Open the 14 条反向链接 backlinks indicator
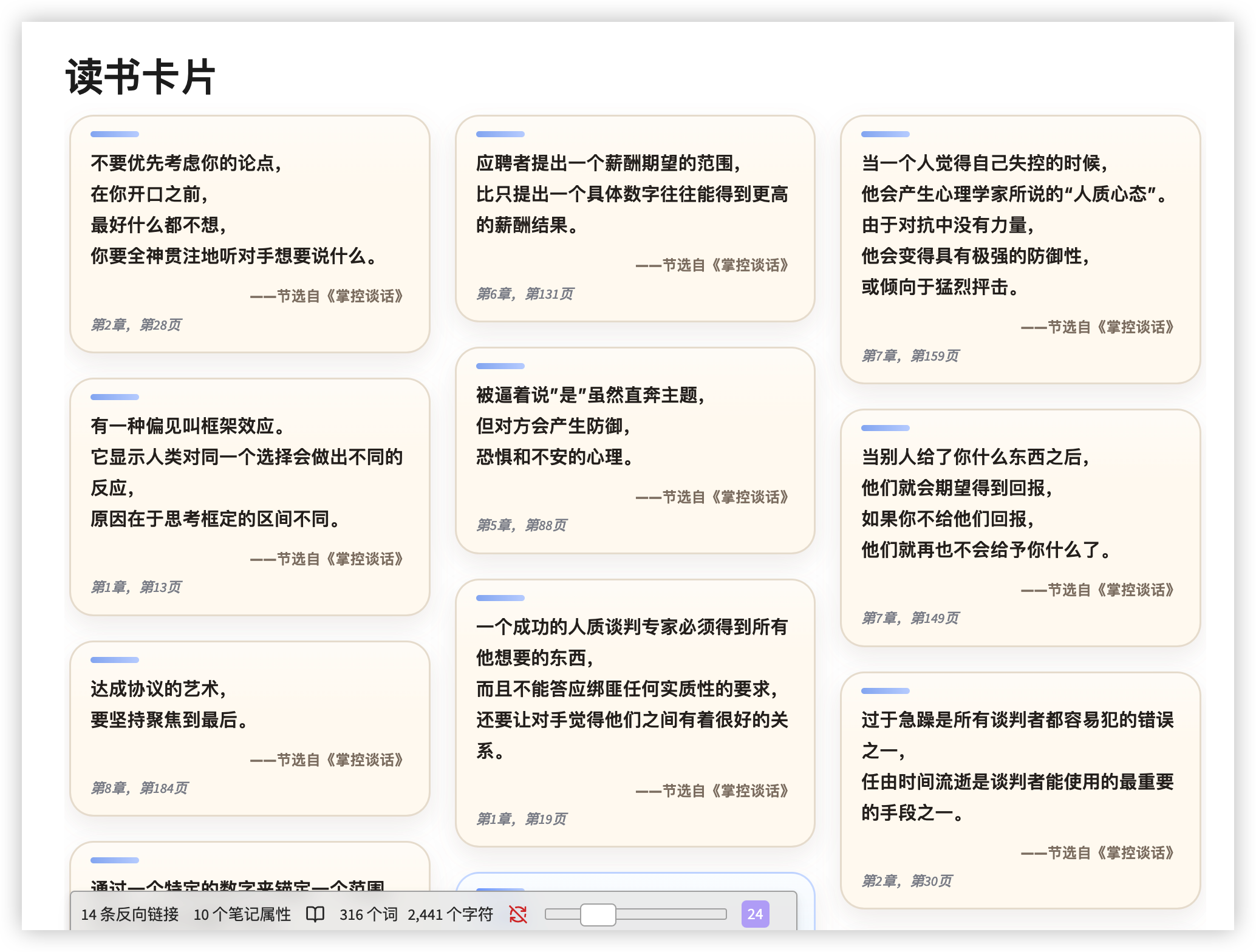 [130, 914]
